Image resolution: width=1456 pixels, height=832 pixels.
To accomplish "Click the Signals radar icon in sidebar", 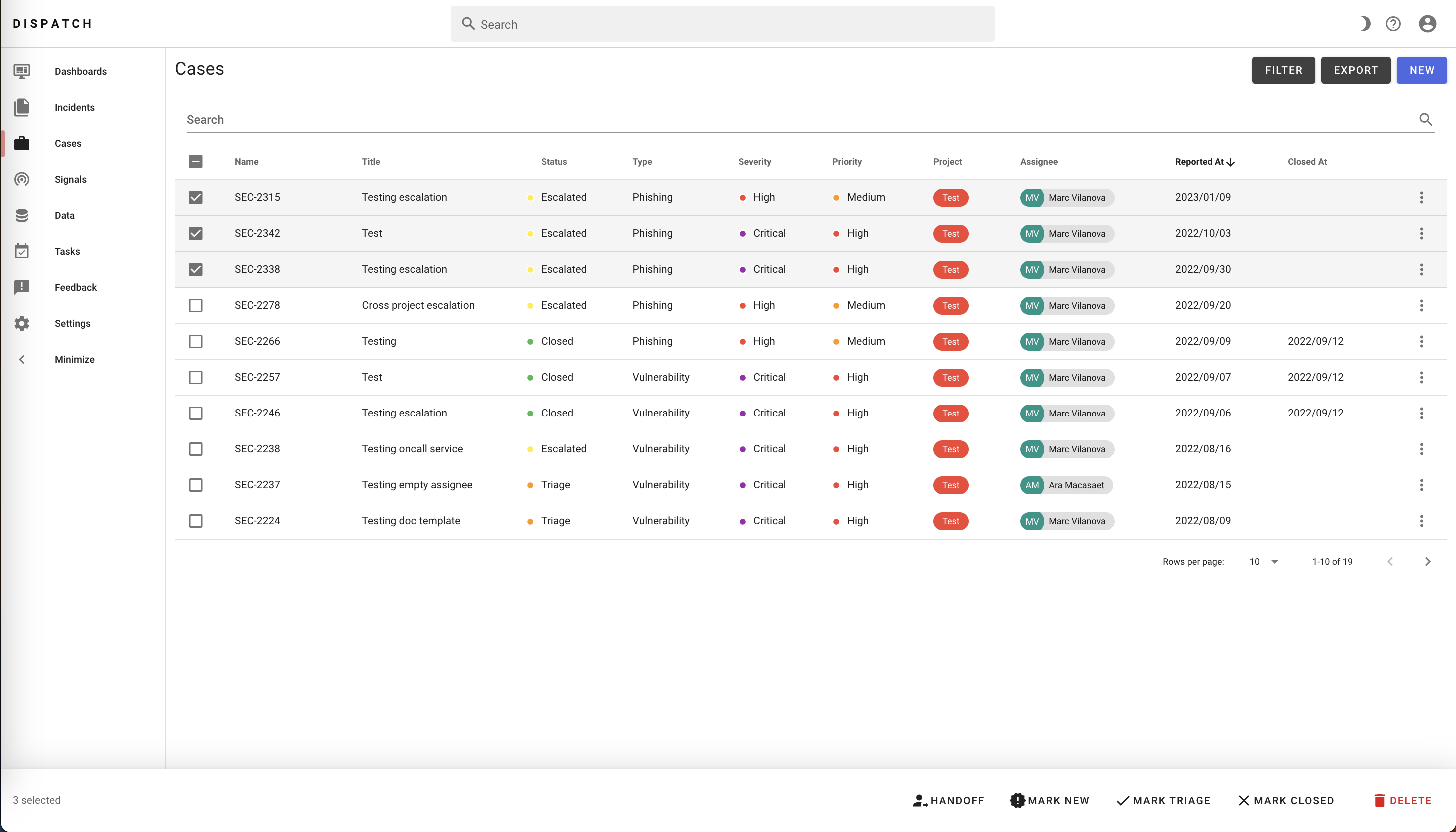I will click(x=21, y=179).
